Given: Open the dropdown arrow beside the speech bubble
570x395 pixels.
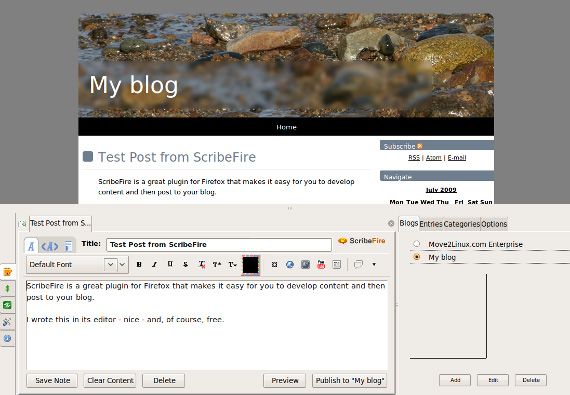Looking at the screenshot, I should [374, 265].
